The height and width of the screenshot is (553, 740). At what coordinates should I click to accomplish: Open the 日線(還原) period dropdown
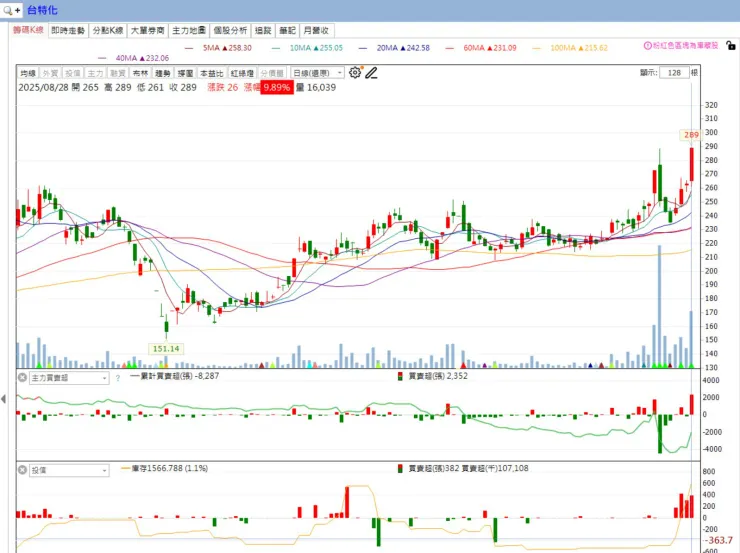pyautogui.click(x=317, y=73)
